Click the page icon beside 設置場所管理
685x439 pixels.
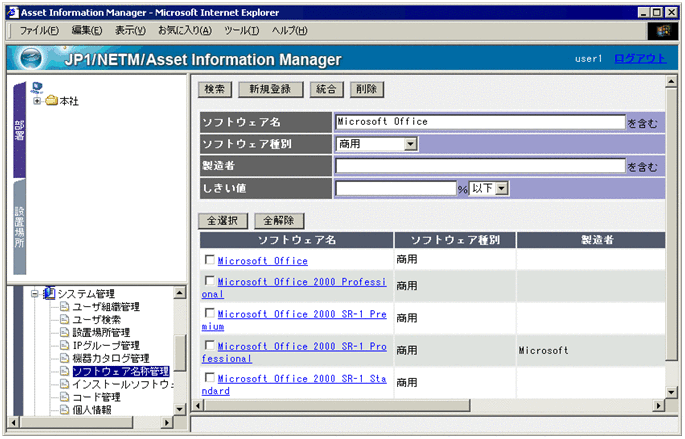(65, 332)
